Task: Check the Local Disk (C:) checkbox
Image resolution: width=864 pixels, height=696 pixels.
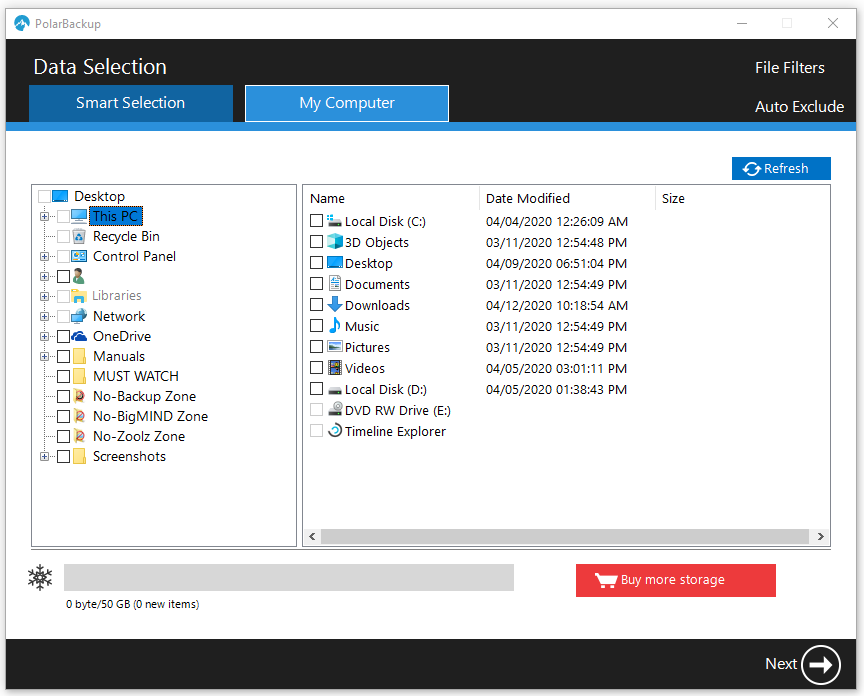Action: pos(316,221)
